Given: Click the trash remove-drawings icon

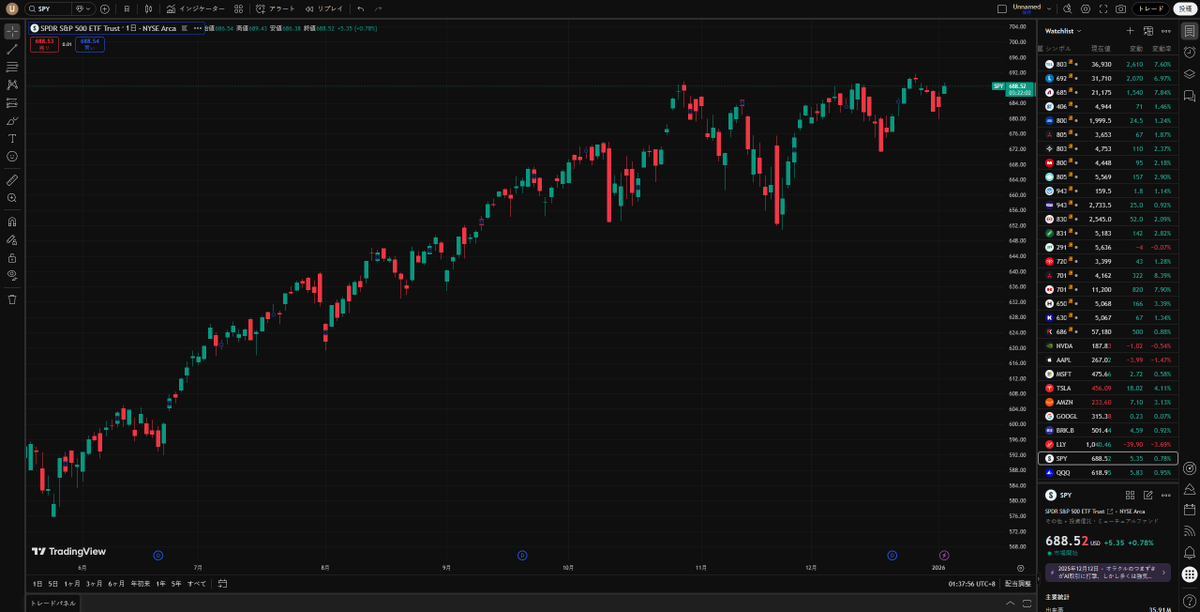Looking at the screenshot, I should click(x=12, y=299).
